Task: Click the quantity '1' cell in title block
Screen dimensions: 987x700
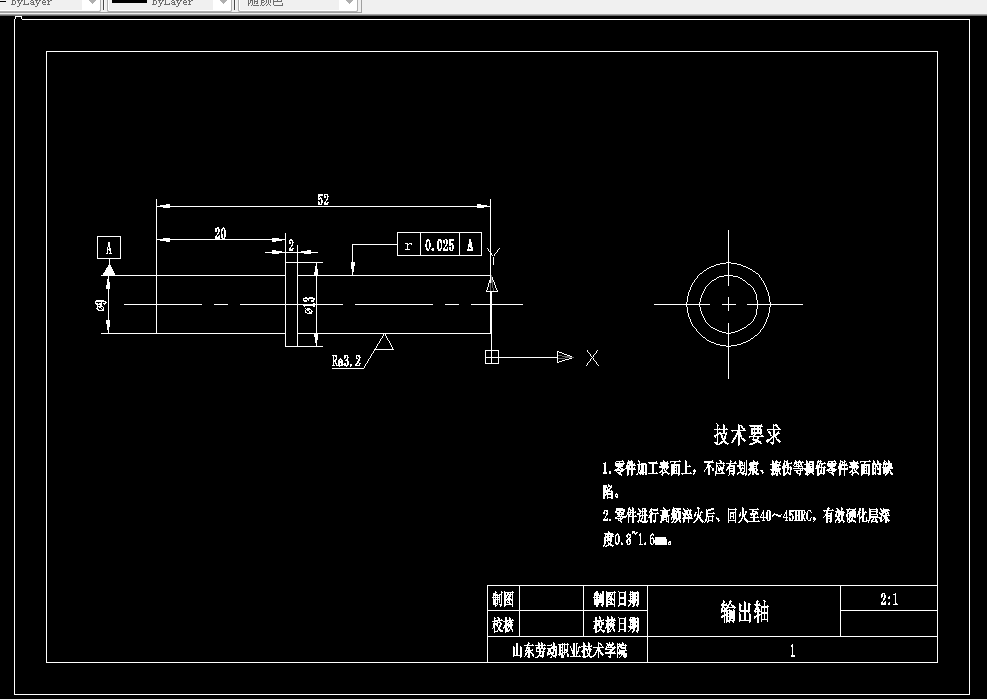Action: click(x=792, y=650)
